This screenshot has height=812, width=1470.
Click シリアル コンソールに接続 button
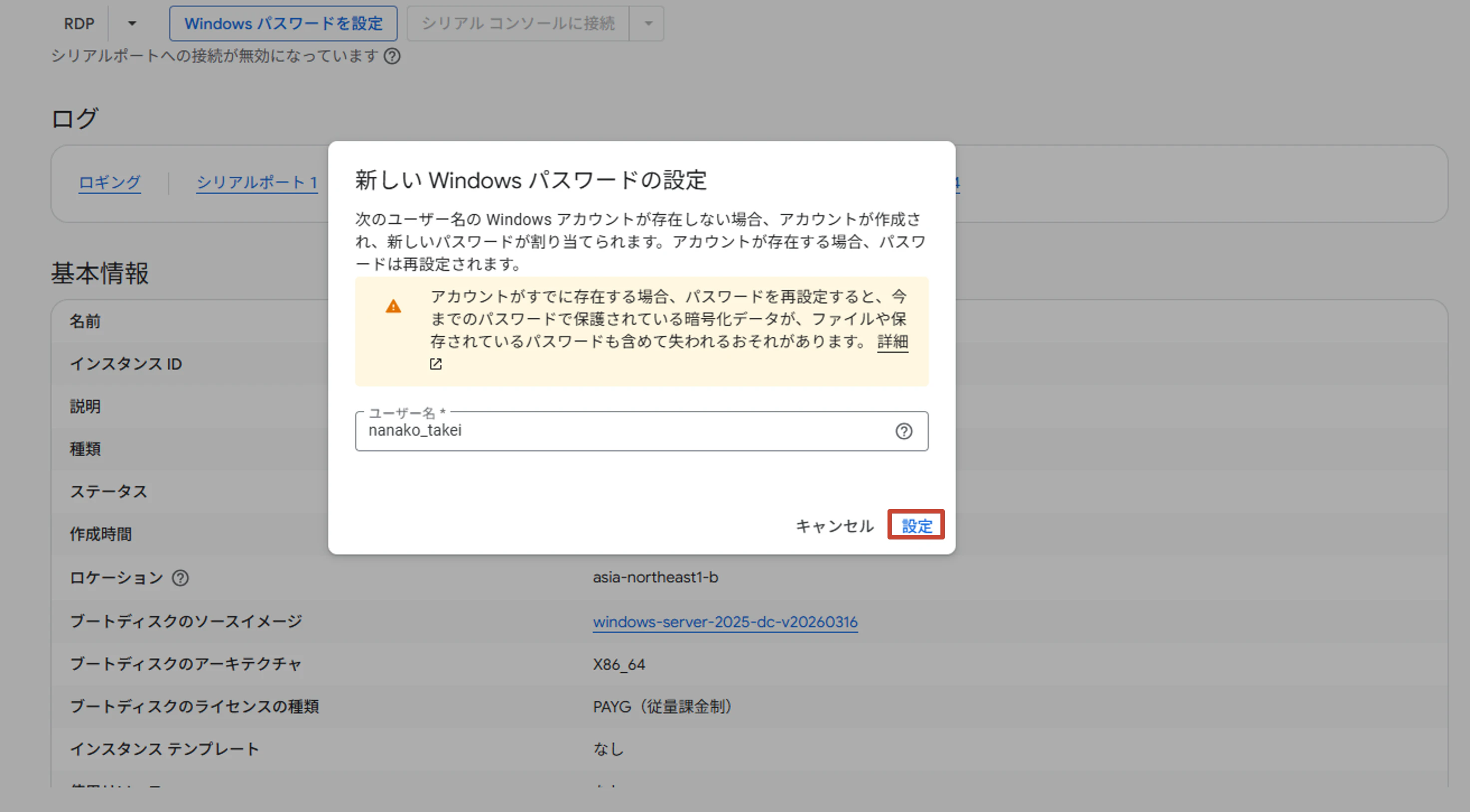[518, 23]
